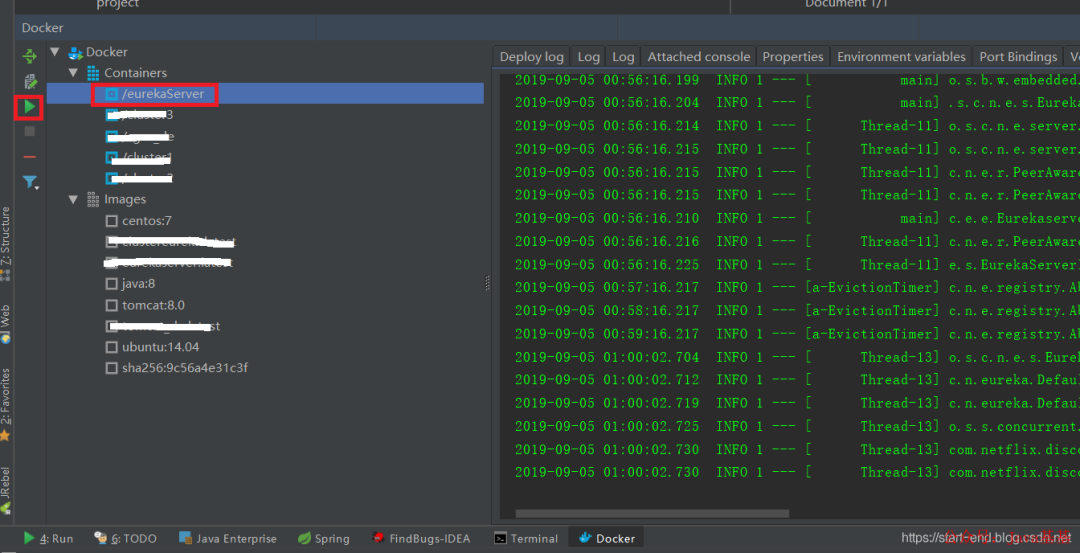Click the log line timestamped 00:58:16.217
The height and width of the screenshot is (553, 1080).
pyautogui.click(x=797, y=311)
